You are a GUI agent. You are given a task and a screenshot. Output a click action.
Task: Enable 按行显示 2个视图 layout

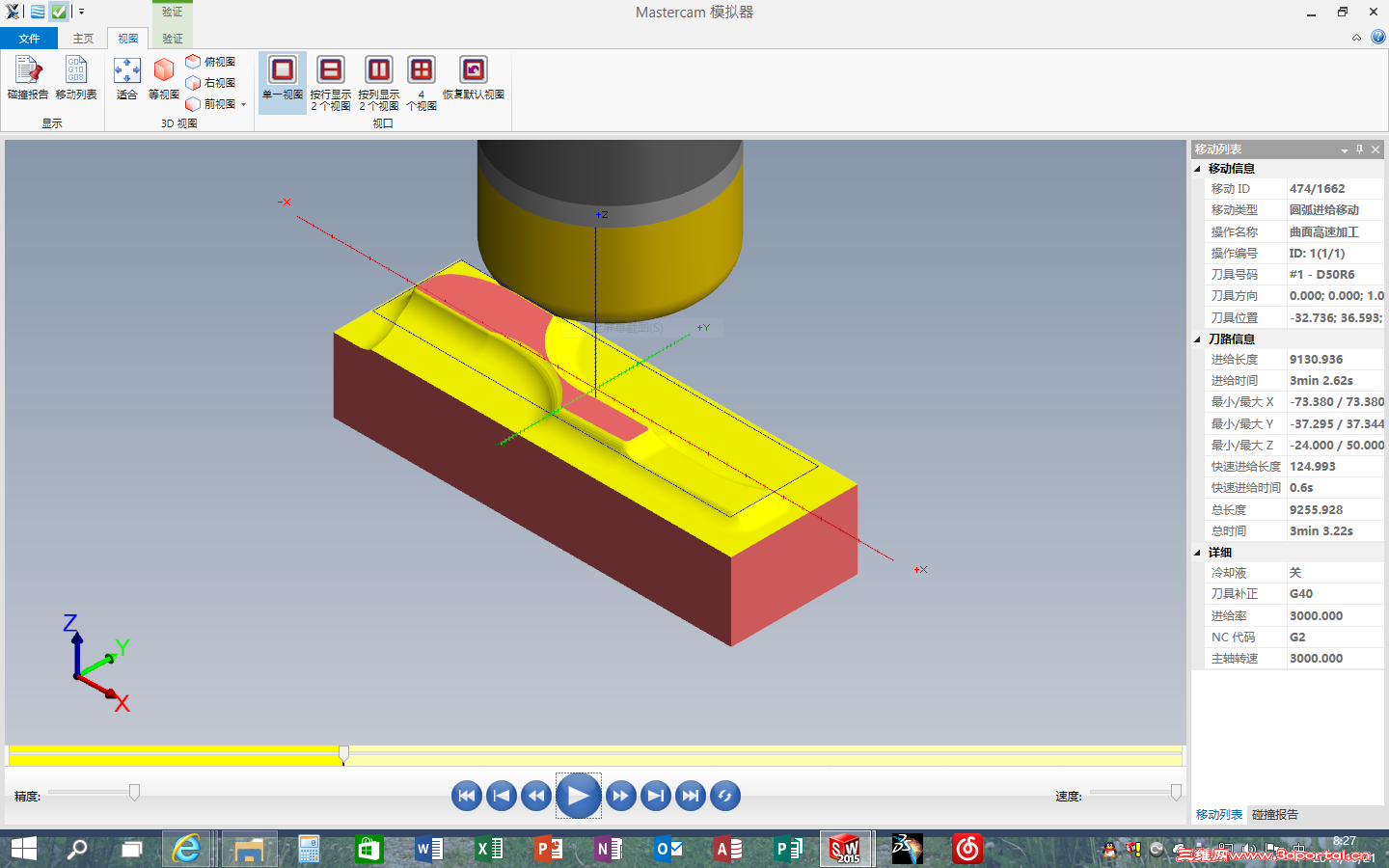click(331, 81)
